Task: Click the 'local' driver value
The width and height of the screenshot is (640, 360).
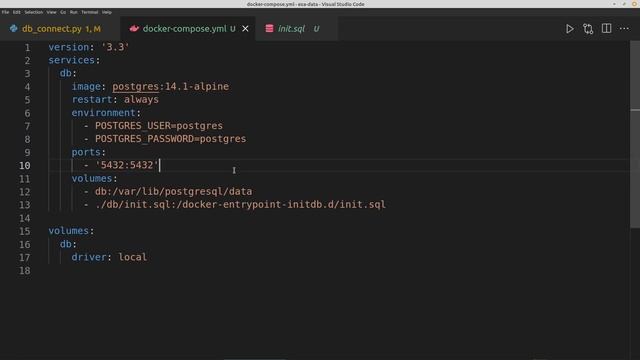Action: [133, 257]
